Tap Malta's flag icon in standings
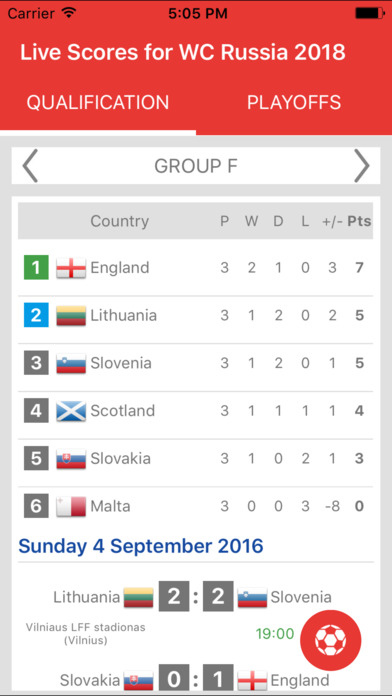The image size is (392, 696). click(x=71, y=506)
